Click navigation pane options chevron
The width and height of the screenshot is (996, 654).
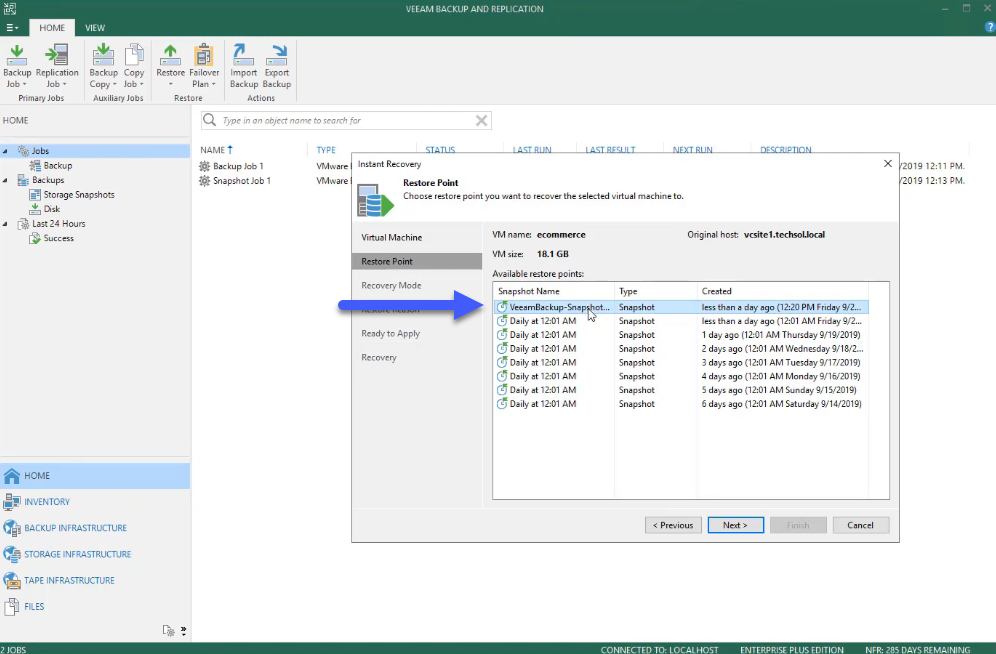[184, 631]
